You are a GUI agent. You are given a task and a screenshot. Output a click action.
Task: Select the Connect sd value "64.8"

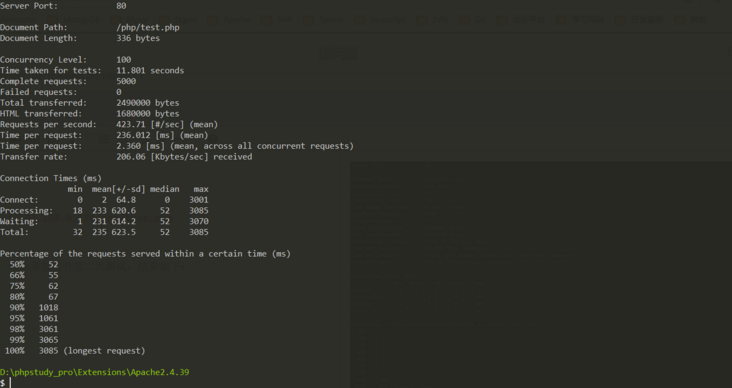(x=126, y=199)
